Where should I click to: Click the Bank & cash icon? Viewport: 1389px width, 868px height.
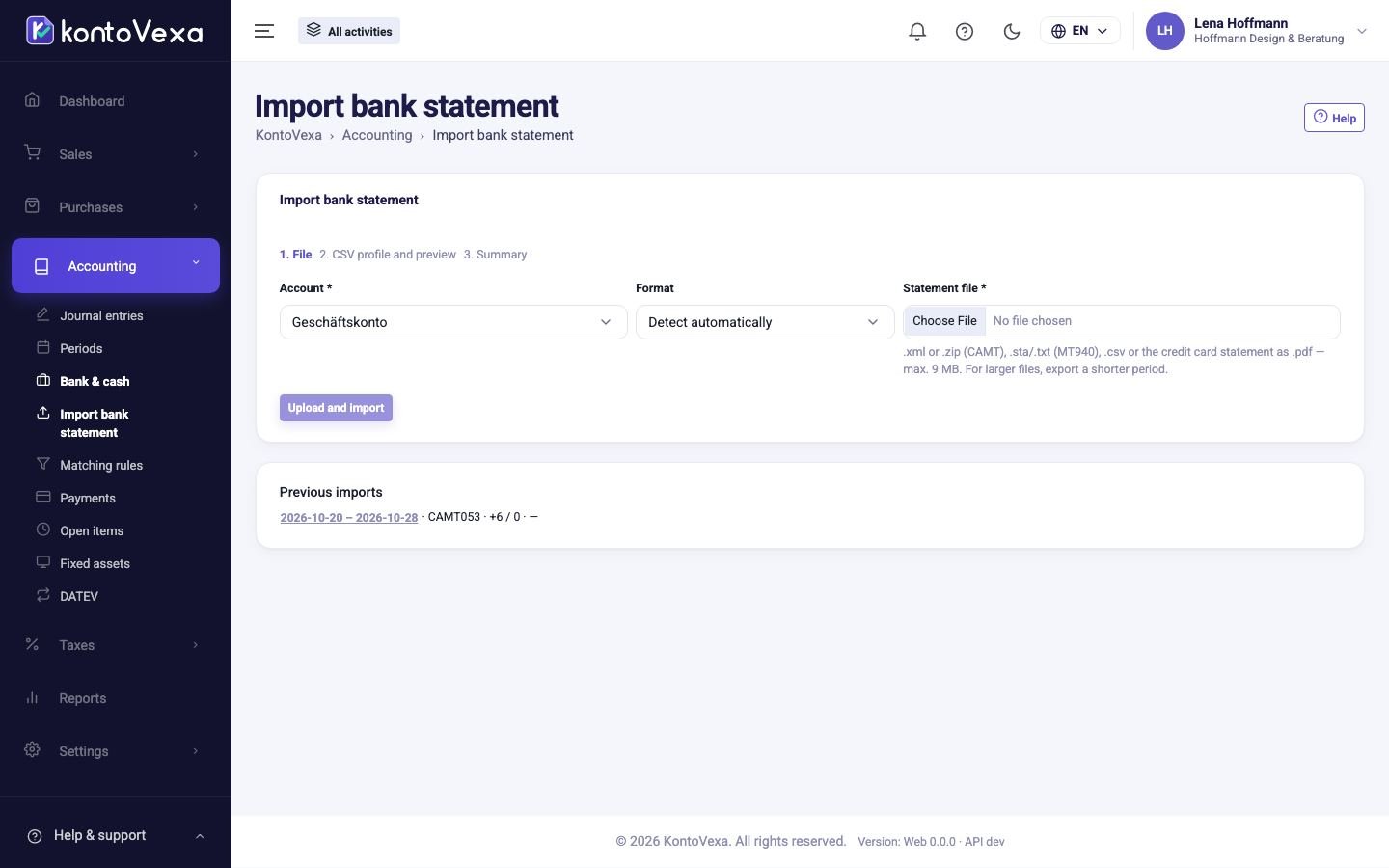(x=42, y=380)
